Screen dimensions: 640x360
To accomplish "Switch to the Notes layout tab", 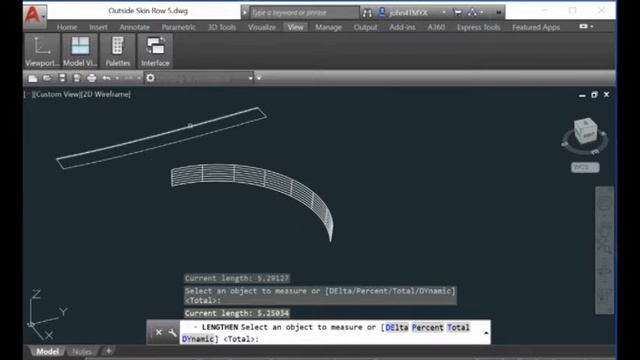I will pos(82,351).
